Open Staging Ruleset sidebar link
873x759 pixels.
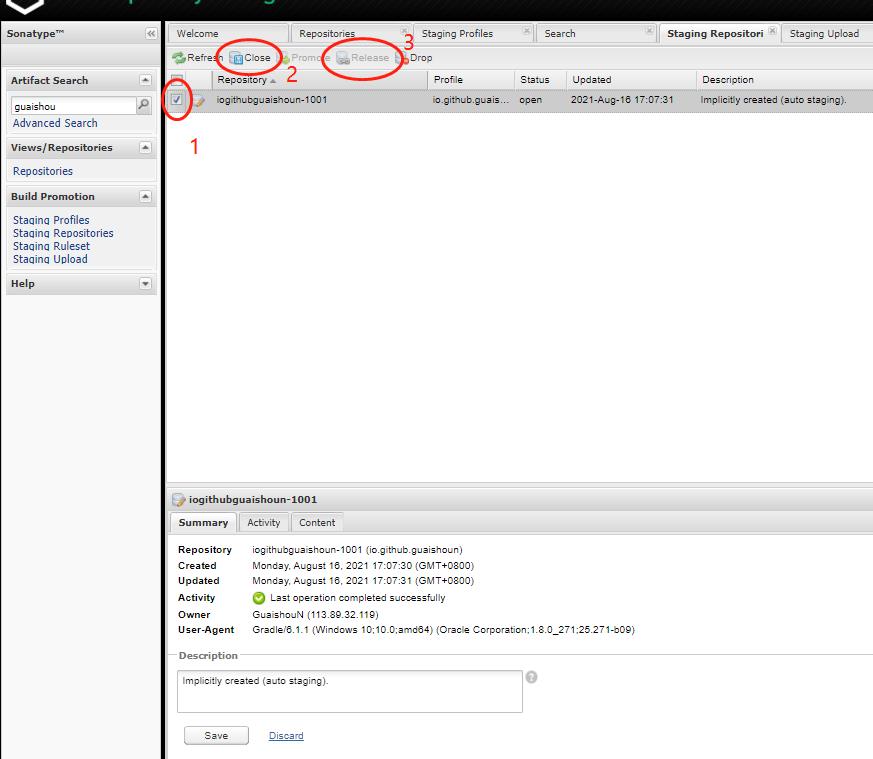click(x=51, y=246)
